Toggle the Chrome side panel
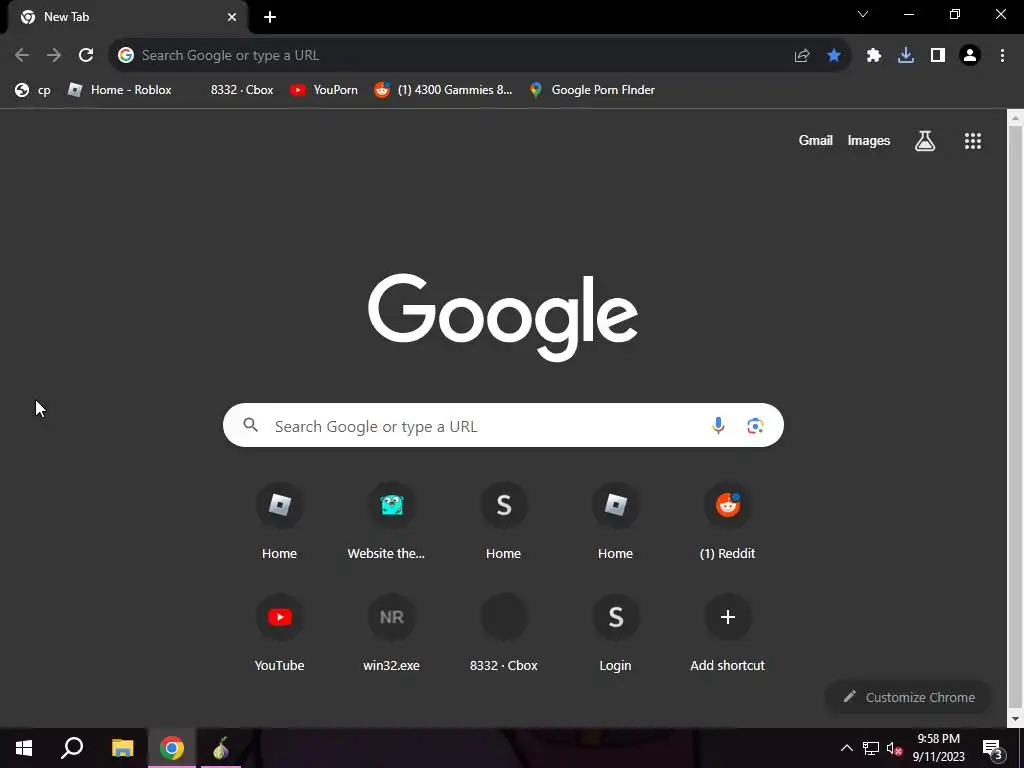1024x768 pixels. click(x=938, y=56)
